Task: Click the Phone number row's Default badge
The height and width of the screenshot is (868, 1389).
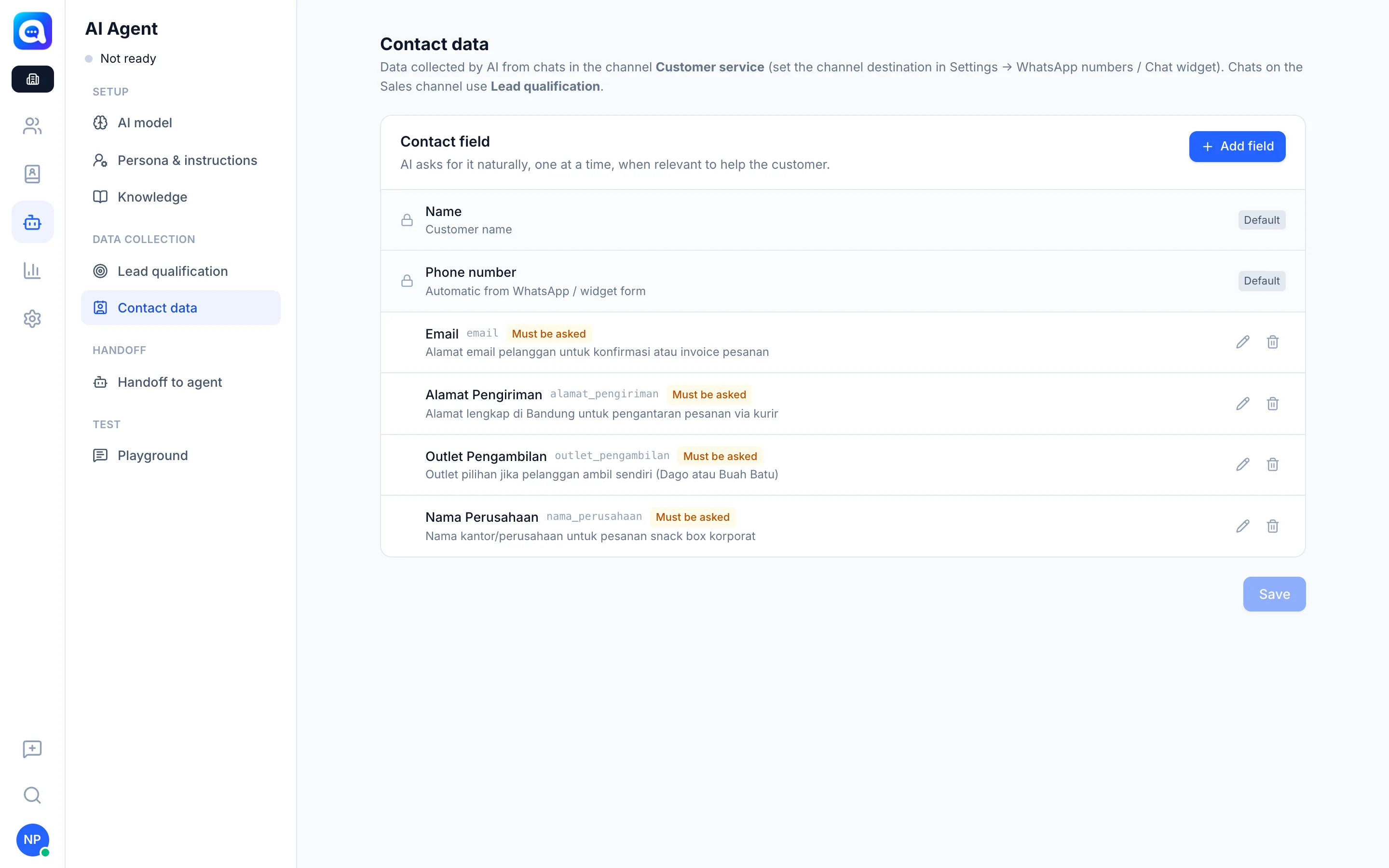Action: (x=1262, y=281)
